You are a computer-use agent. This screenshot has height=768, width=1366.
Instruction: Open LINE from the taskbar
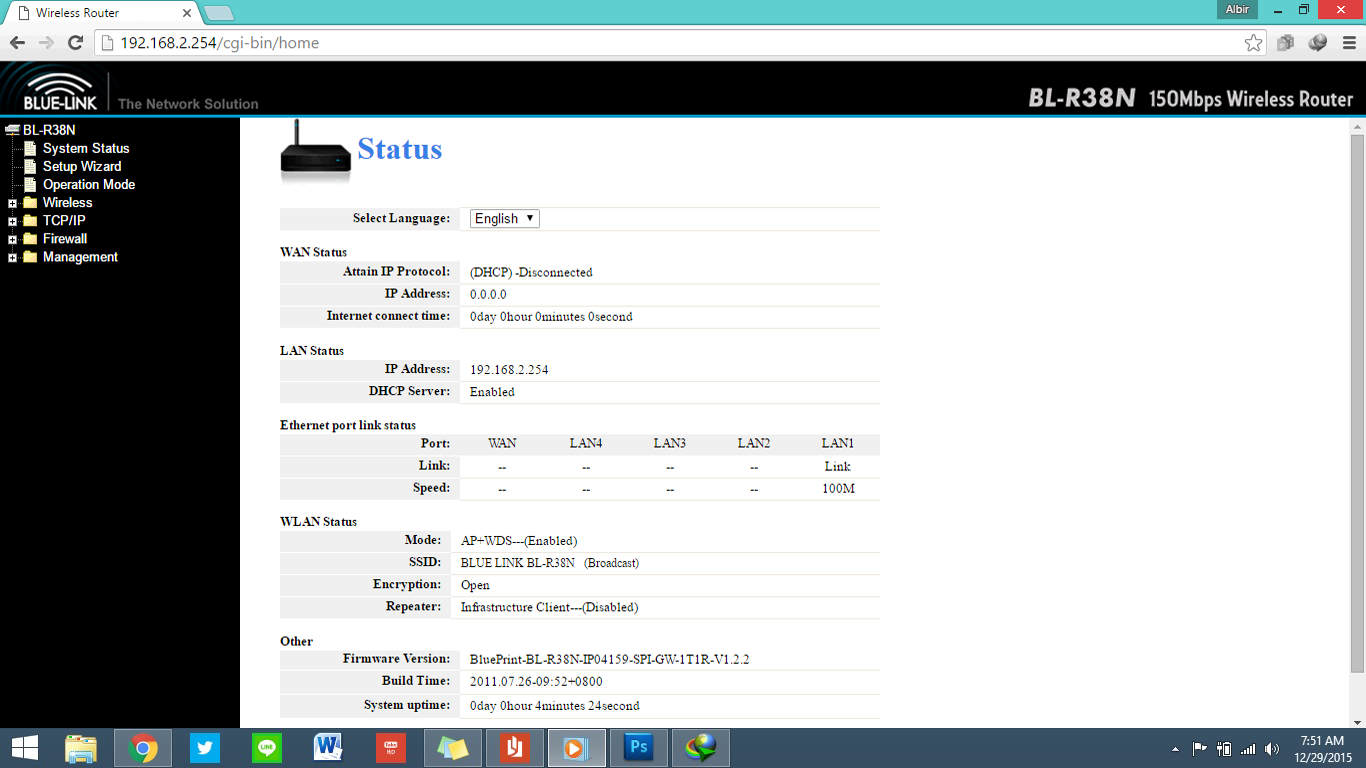(267, 748)
